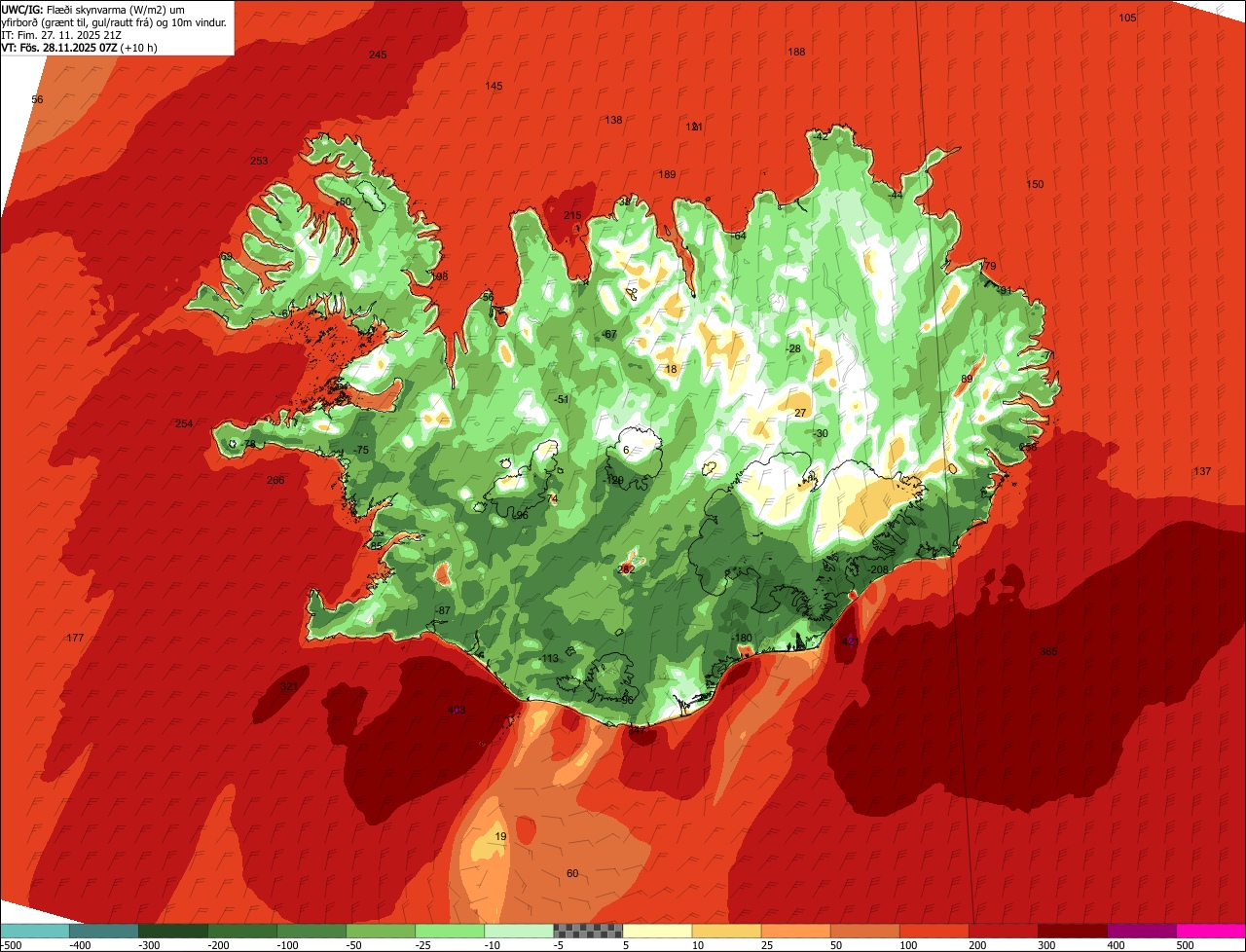Screen dimensions: 1246x952
Task: Click the value '105' in the top right corner
Action: (1127, 18)
